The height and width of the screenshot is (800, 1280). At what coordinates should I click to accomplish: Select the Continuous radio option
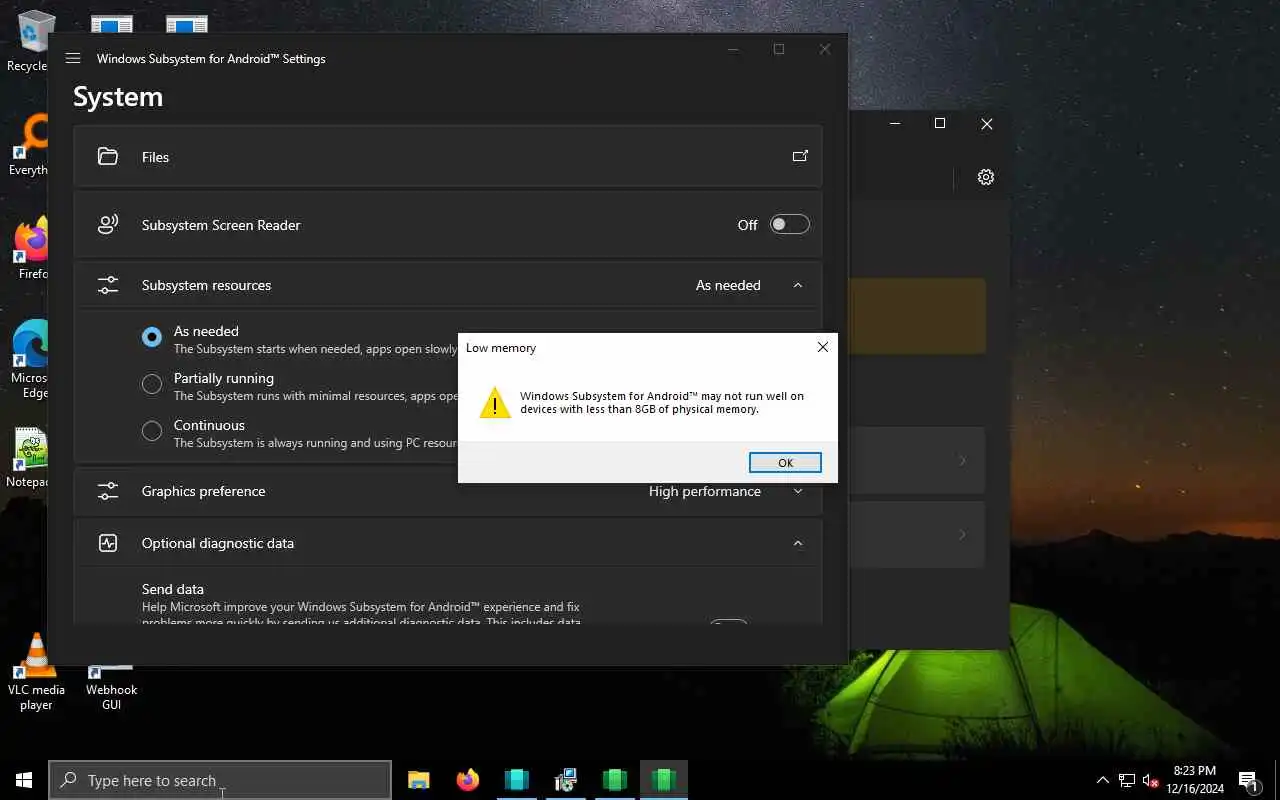(x=152, y=431)
